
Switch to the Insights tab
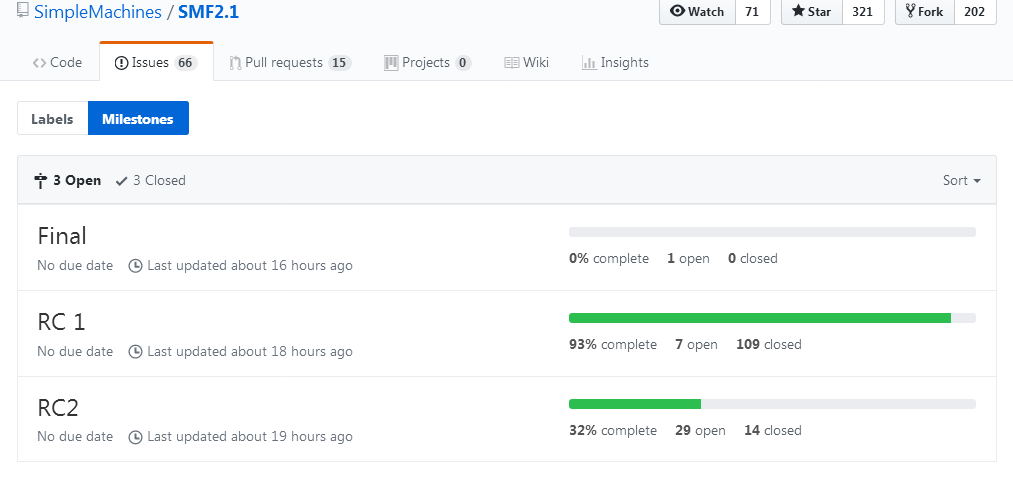tap(615, 63)
